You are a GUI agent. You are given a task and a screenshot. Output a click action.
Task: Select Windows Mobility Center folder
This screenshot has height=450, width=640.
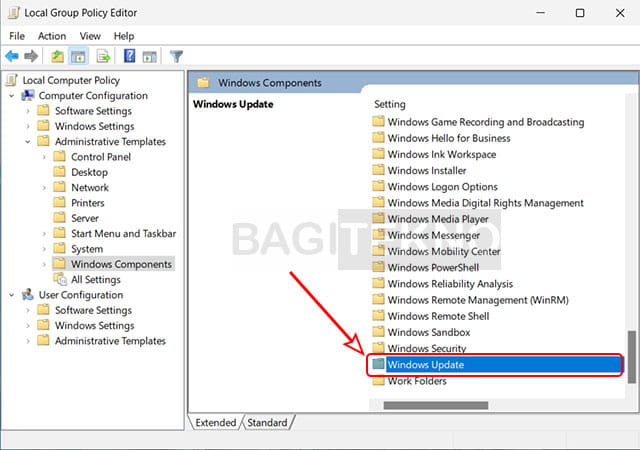(x=444, y=252)
